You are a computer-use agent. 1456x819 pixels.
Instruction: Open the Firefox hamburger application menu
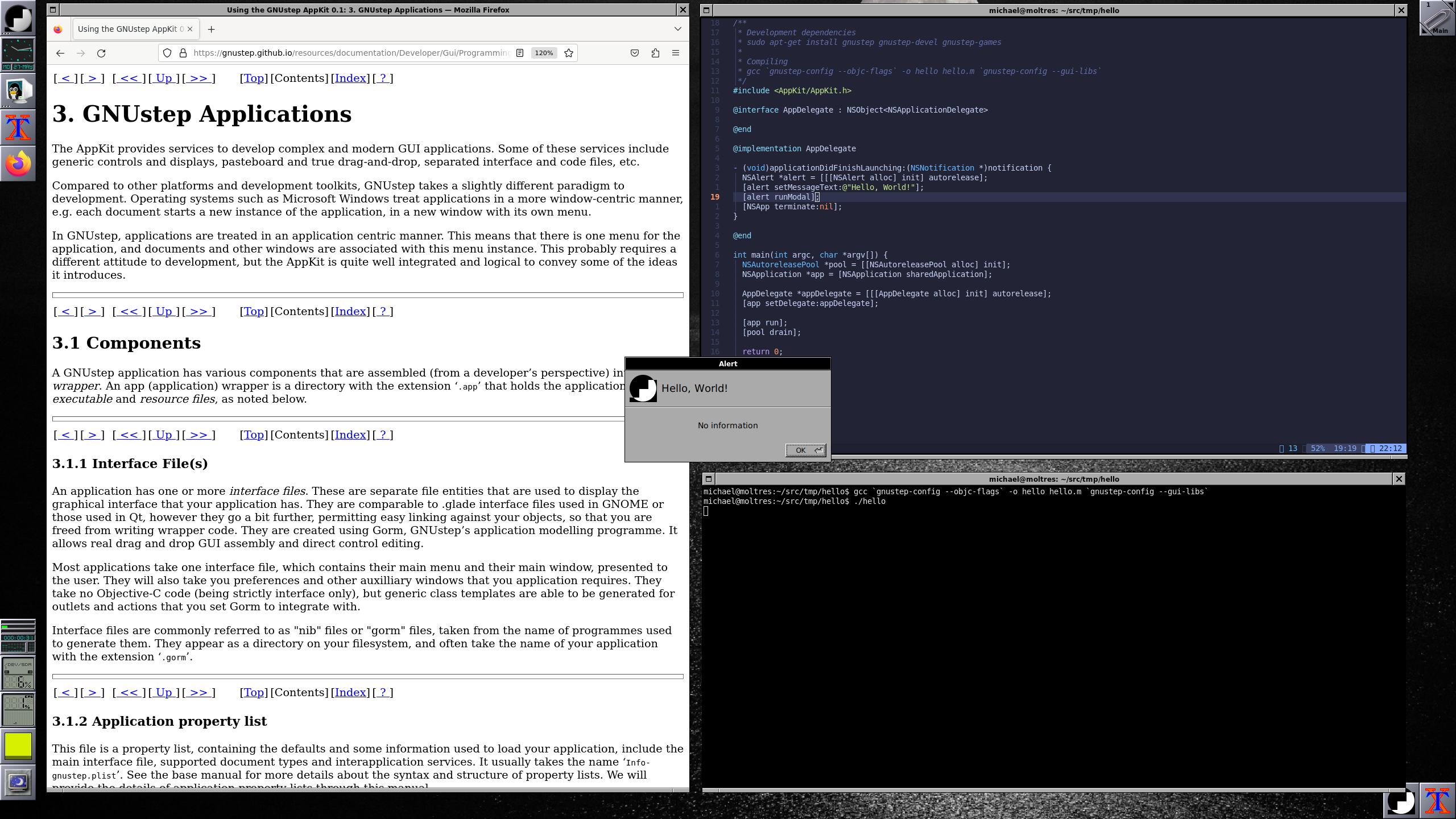pyautogui.click(x=676, y=53)
